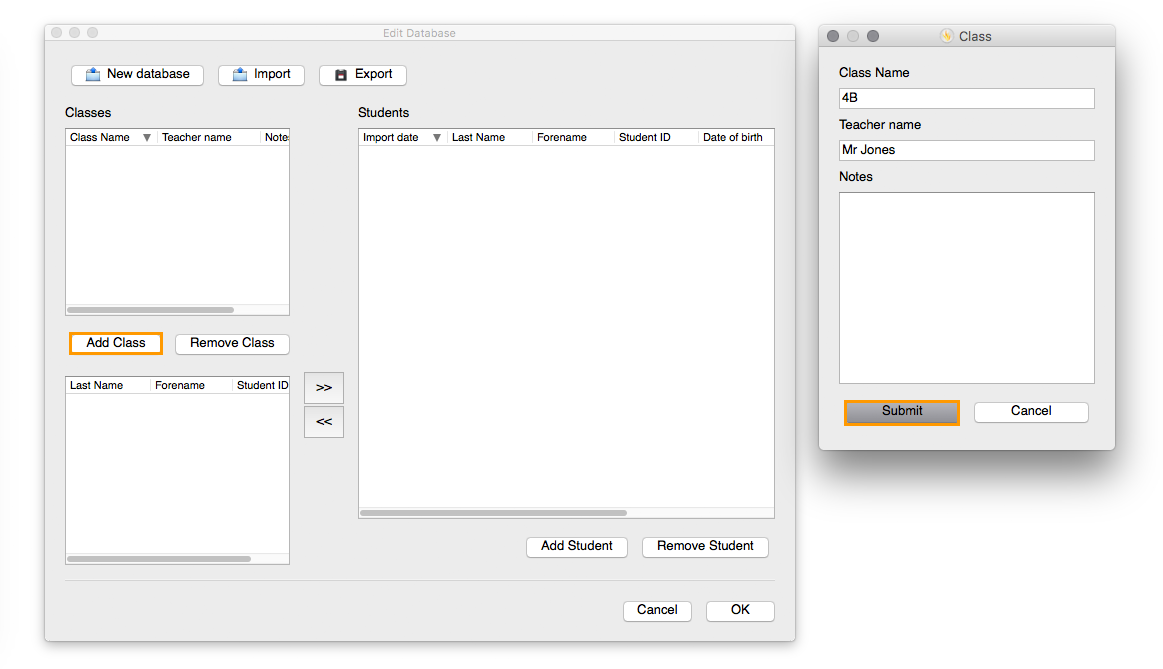Screen dimensions: 1163x669
Task: Cancel the Class dialog
Action: tap(1031, 411)
